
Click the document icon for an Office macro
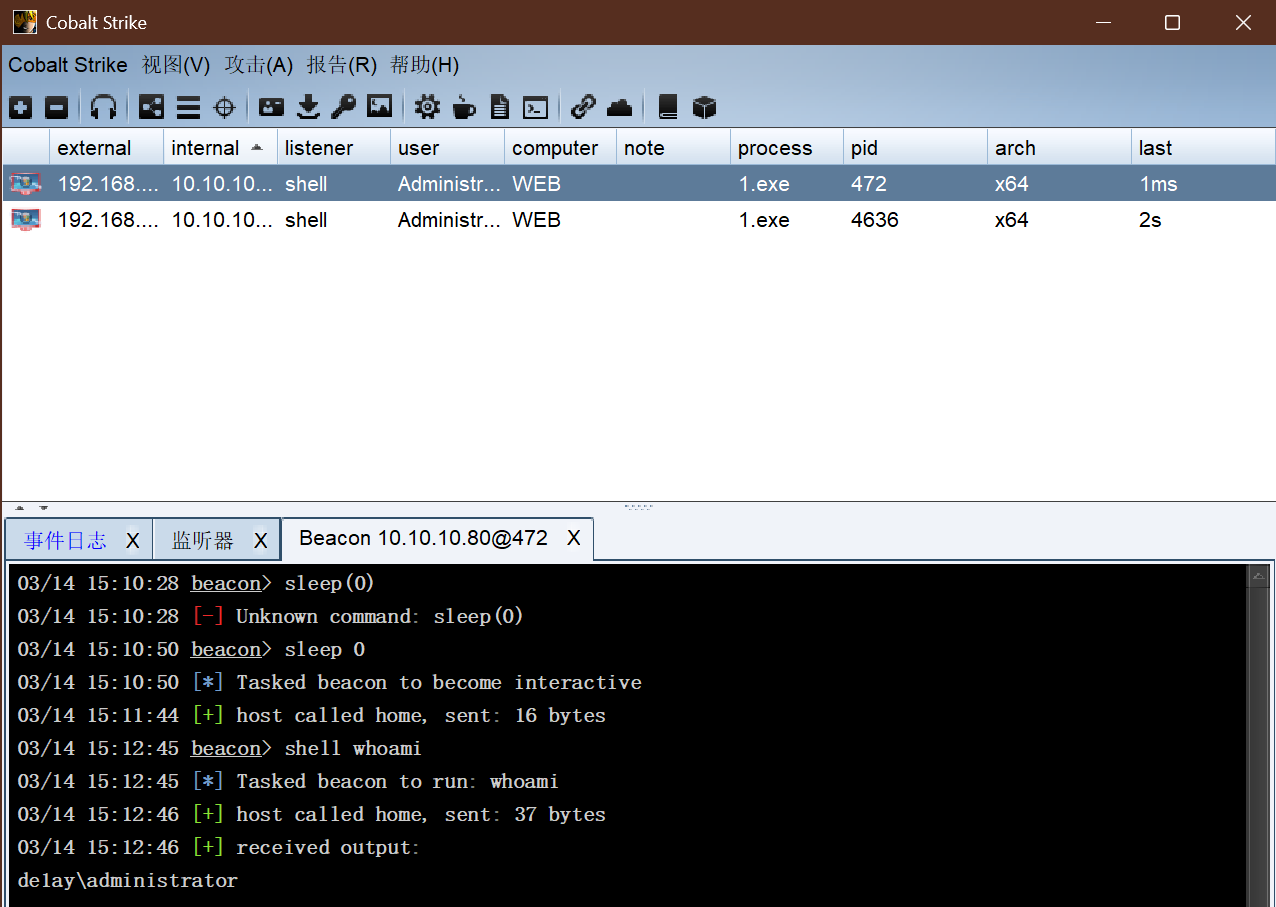pyautogui.click(x=500, y=107)
